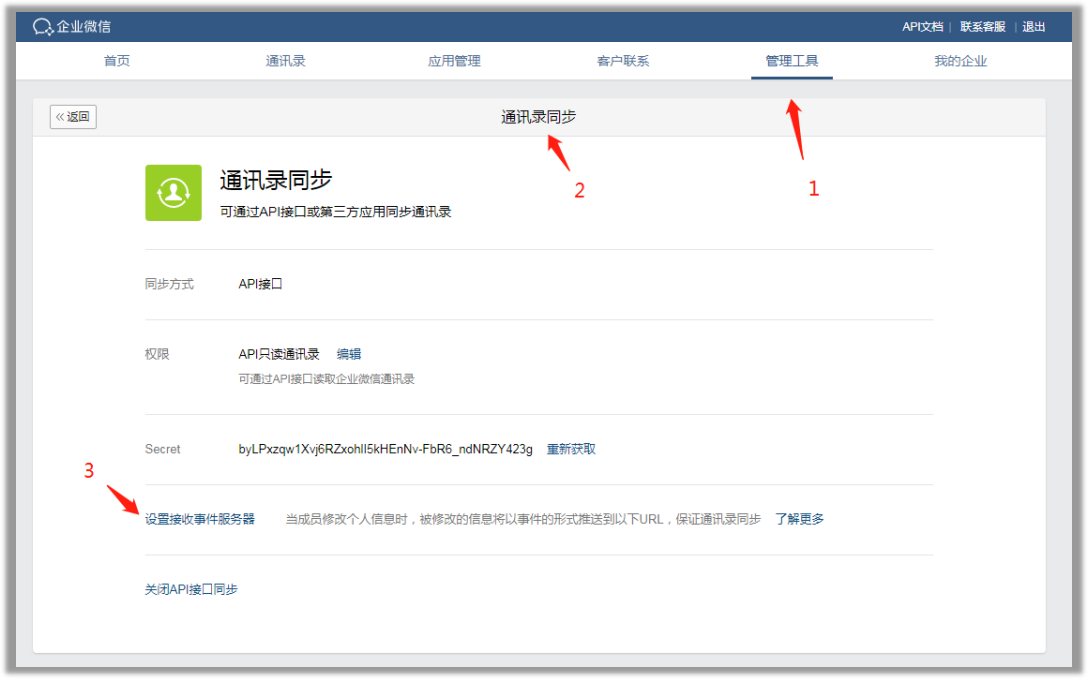1089x680 pixels.
Task: Select the 管理工具 tab
Action: tap(792, 61)
